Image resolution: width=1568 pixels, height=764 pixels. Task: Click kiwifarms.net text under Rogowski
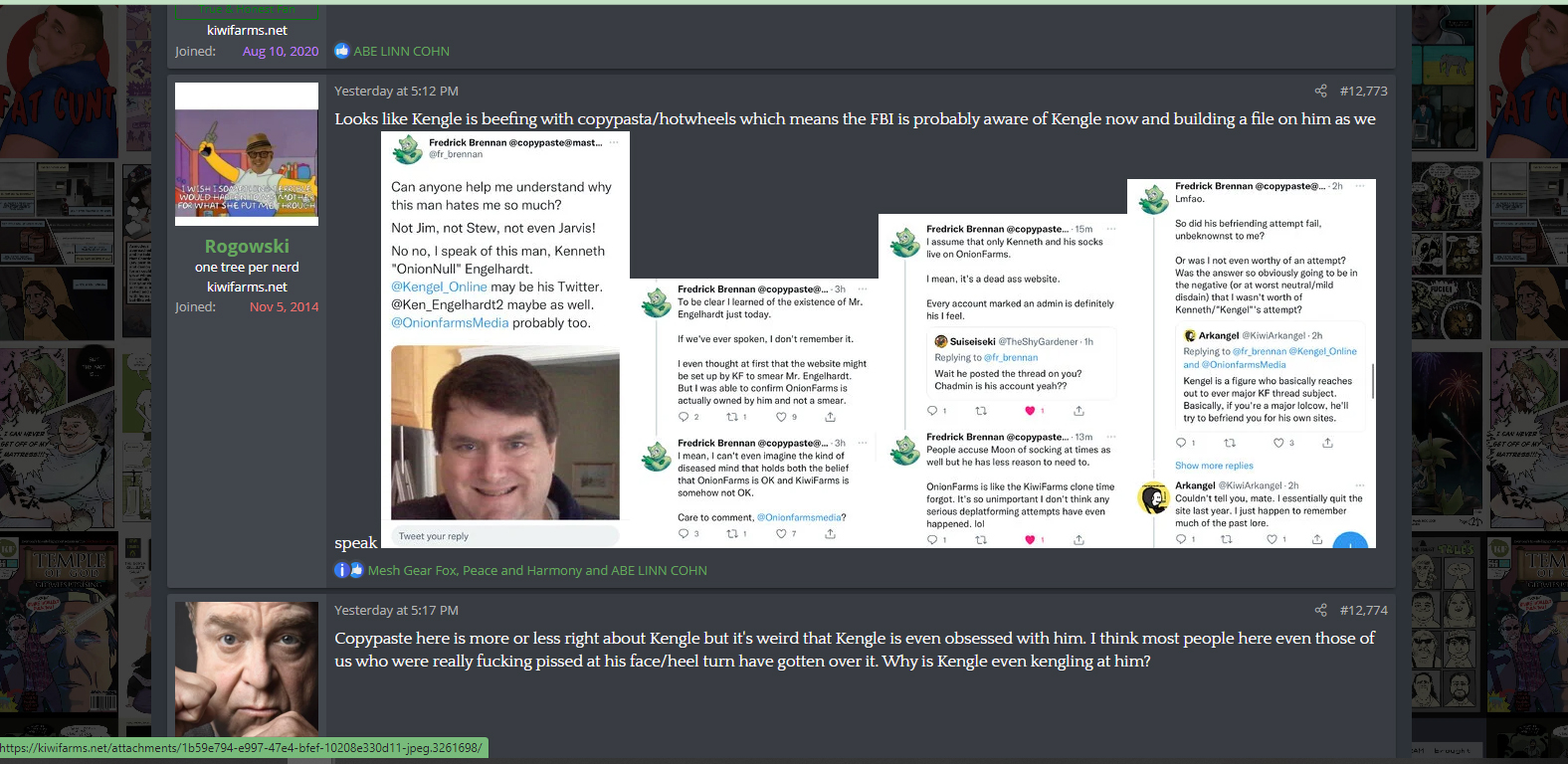(x=247, y=286)
